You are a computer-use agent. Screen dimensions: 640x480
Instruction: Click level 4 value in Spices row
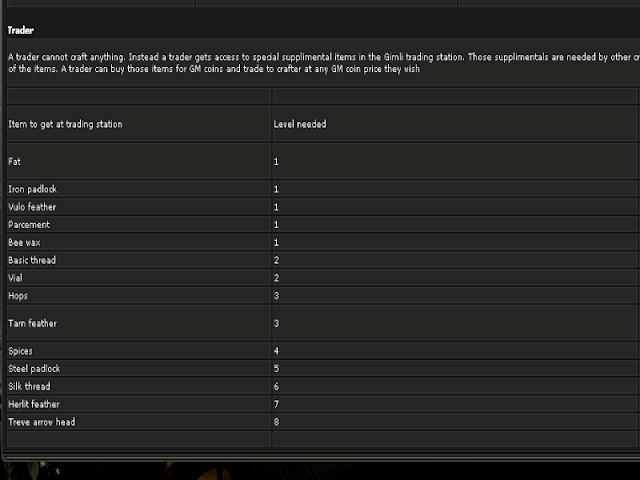[276, 351]
